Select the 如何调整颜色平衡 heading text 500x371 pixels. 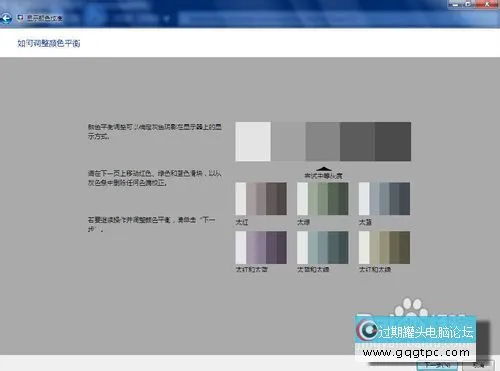[49, 43]
